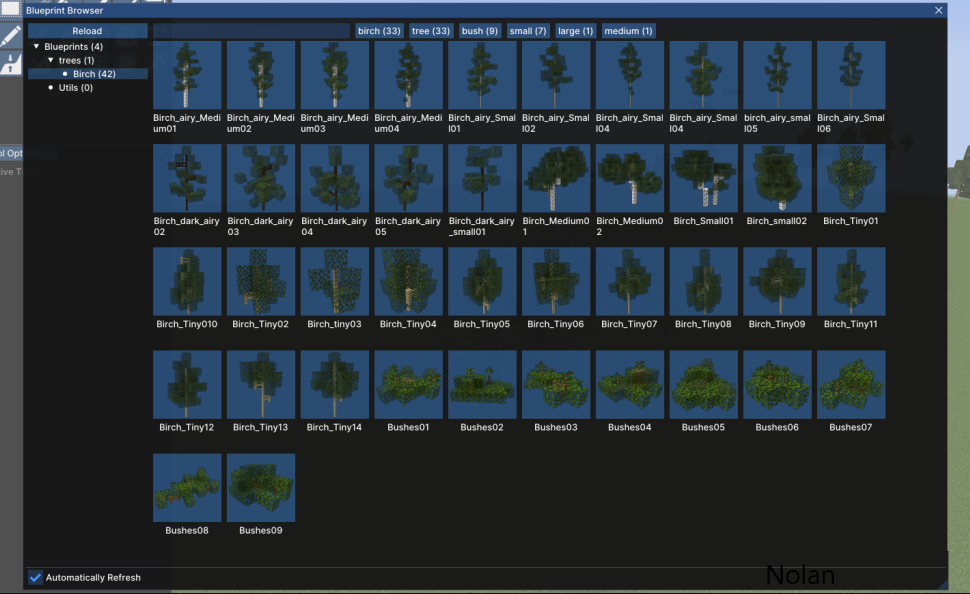Click the blueprint search field
Screen dimensions: 970x594
click(251, 31)
